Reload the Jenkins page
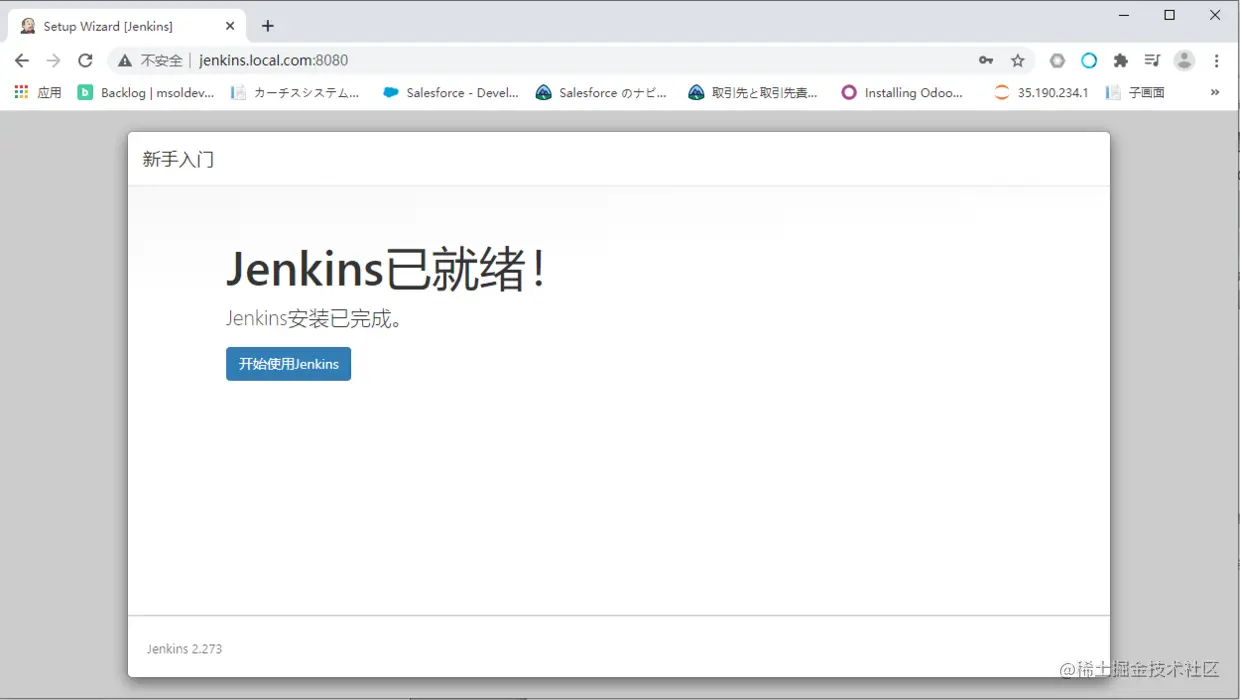This screenshot has width=1240, height=700. [85, 60]
